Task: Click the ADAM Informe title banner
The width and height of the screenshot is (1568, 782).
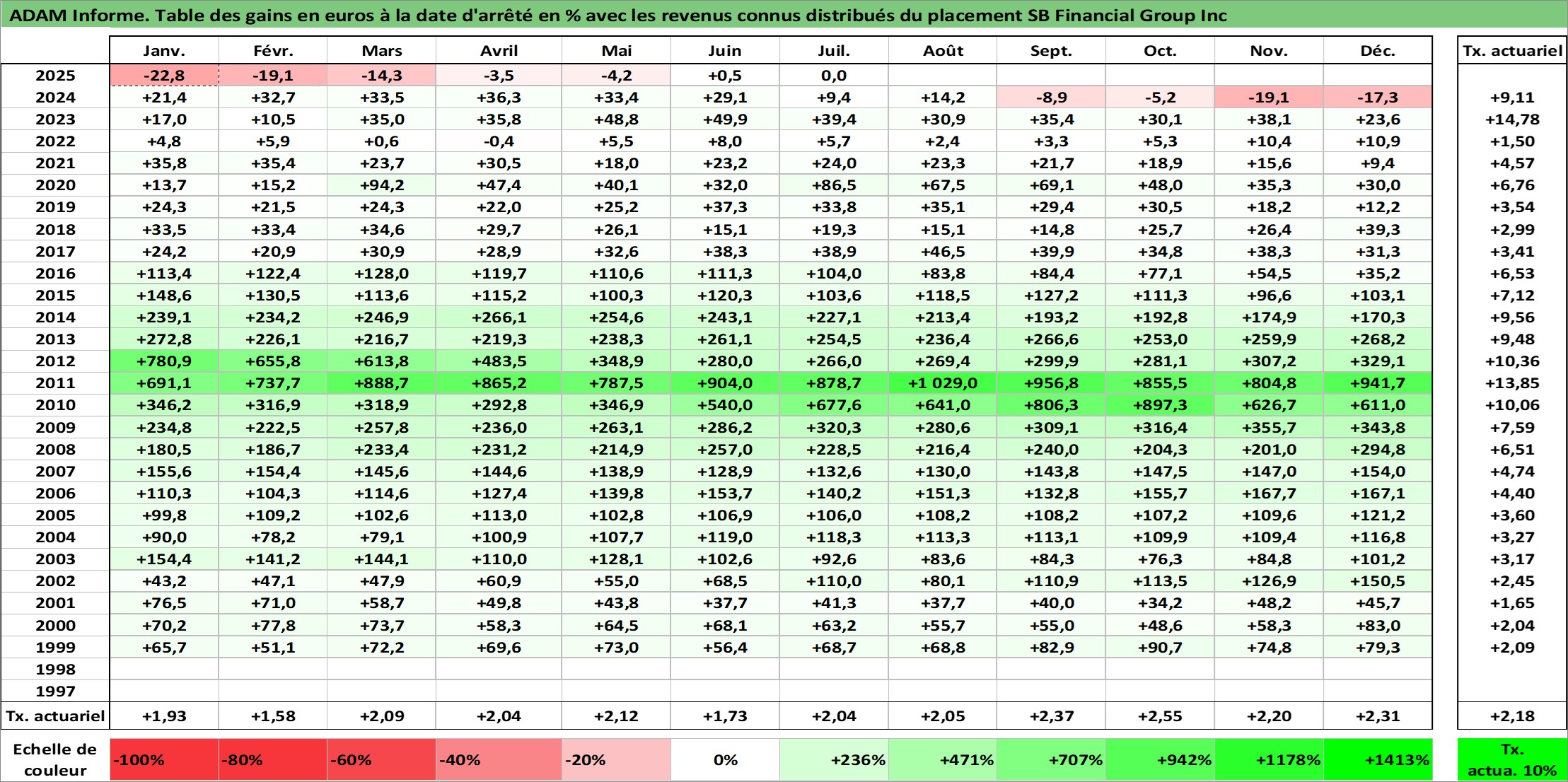Action: pyautogui.click(x=784, y=15)
